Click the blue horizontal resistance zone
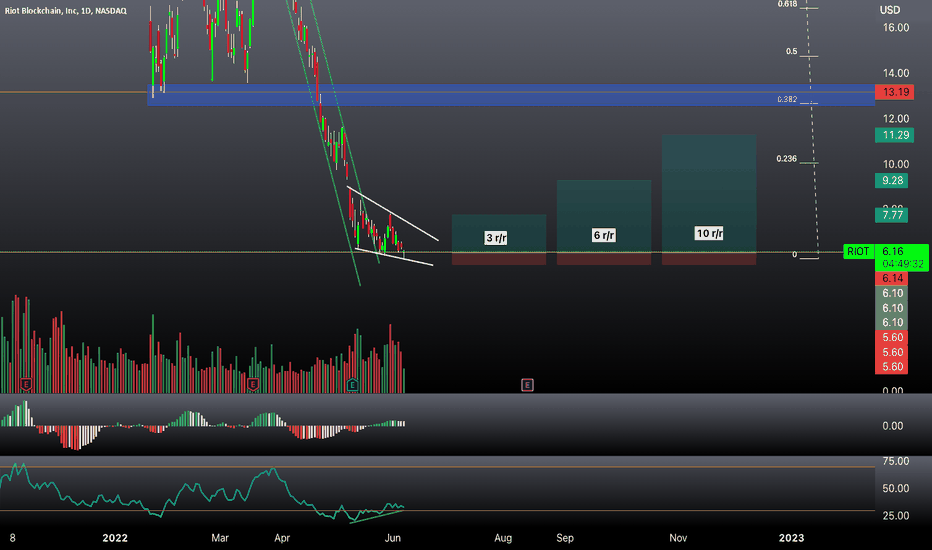The image size is (932, 550). click(511, 95)
